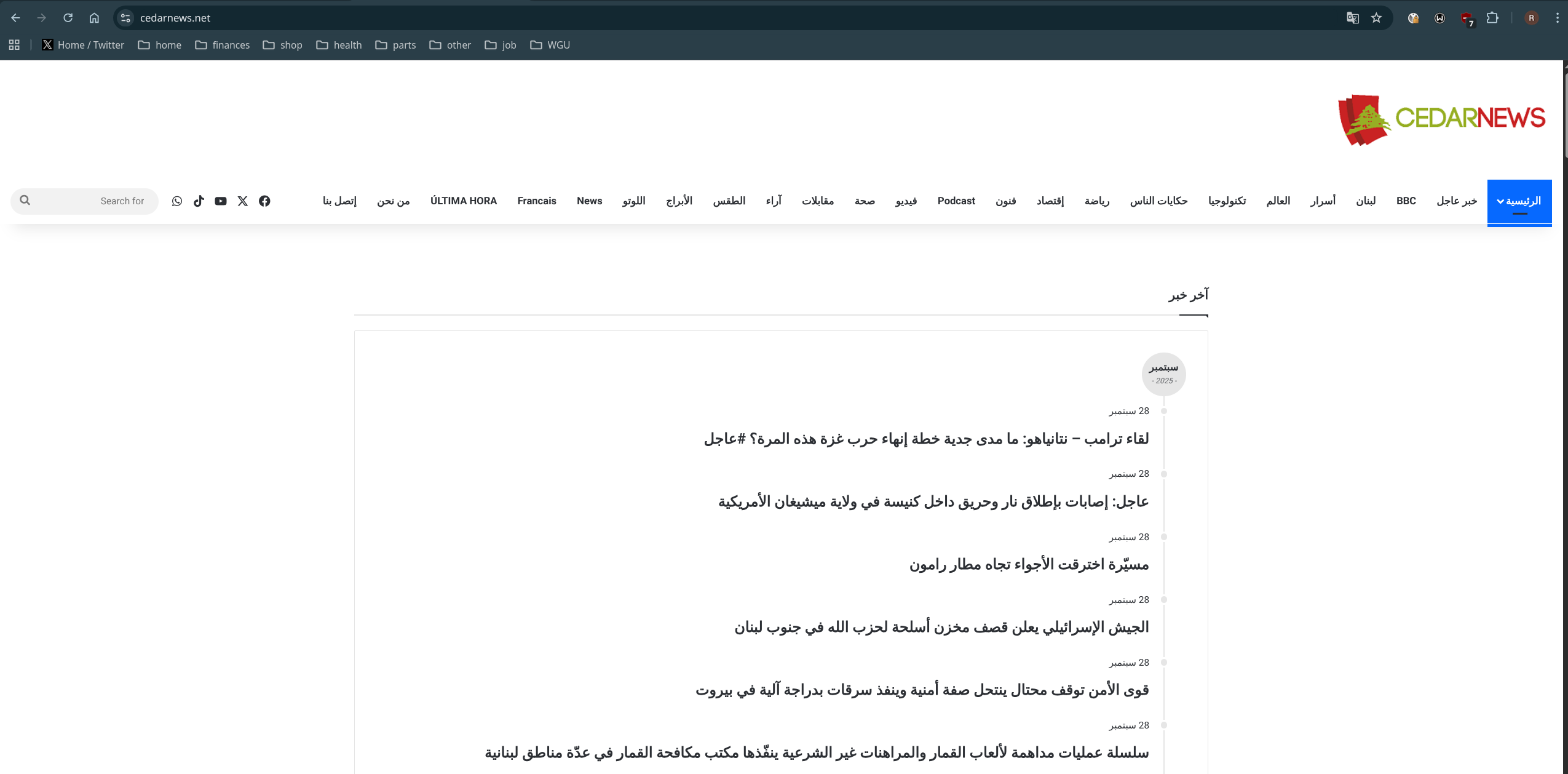Screen dimensions: 1568x774
Task: Open the red shield extension with badge 7
Action: pyautogui.click(x=1467, y=19)
